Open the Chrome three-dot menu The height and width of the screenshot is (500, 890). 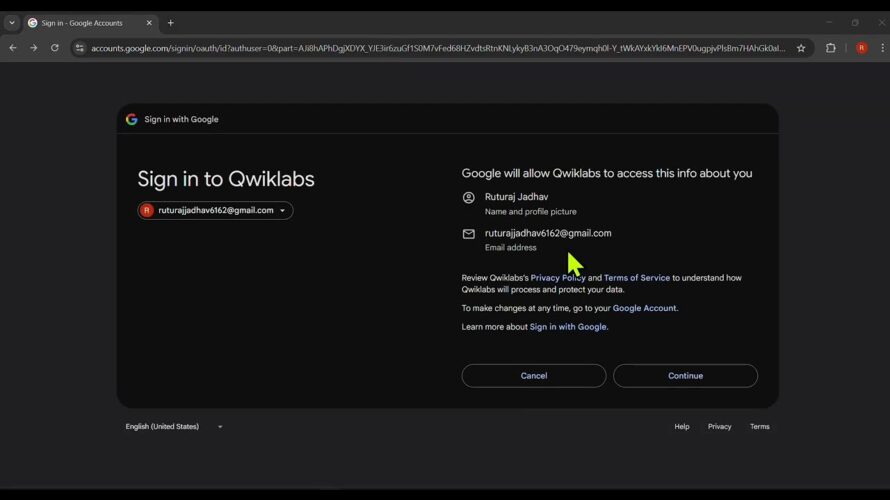pos(882,48)
